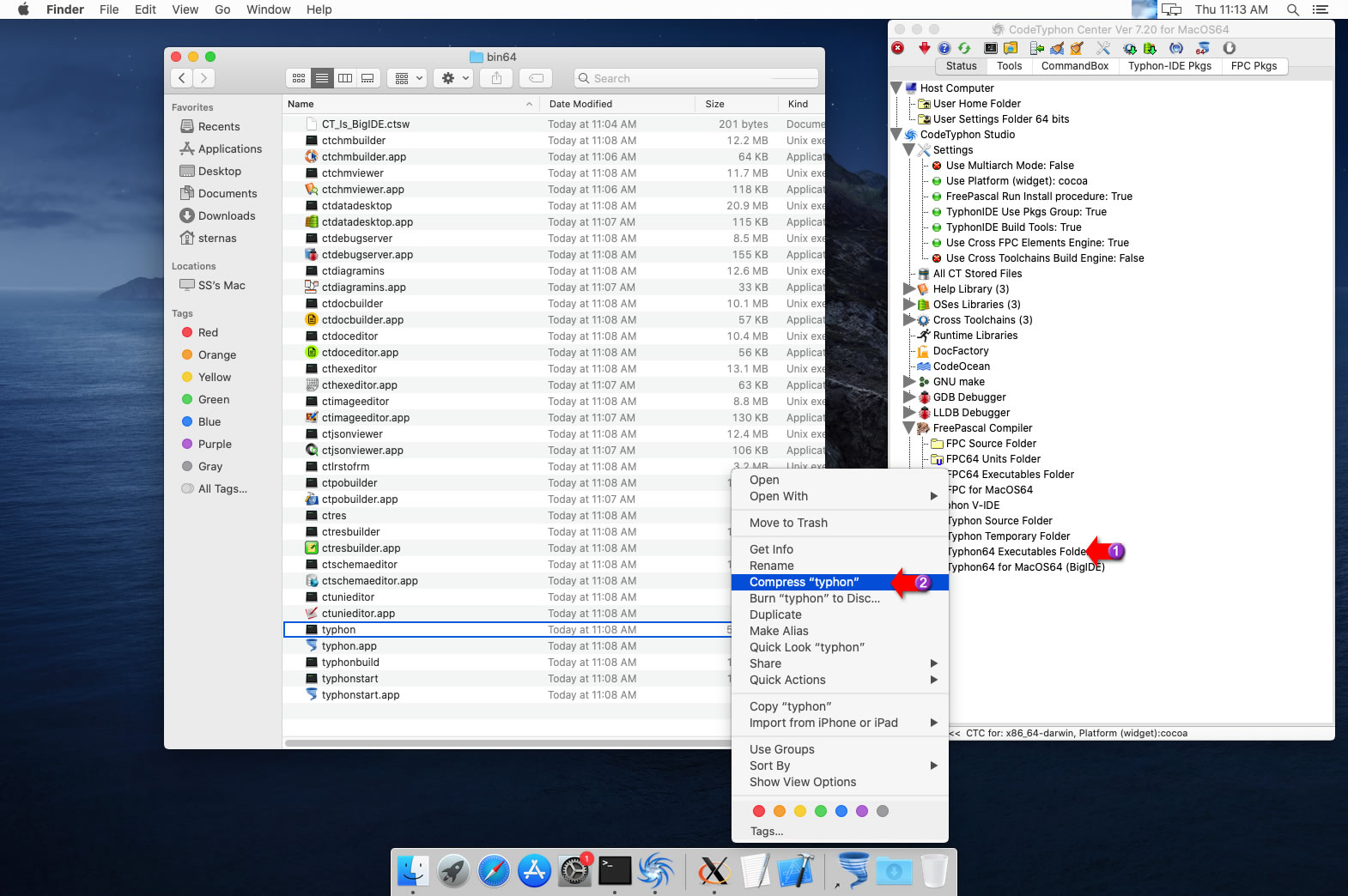
Task: Toggle Use Cross Toolchains Build Engine: False
Action: 1045,258
